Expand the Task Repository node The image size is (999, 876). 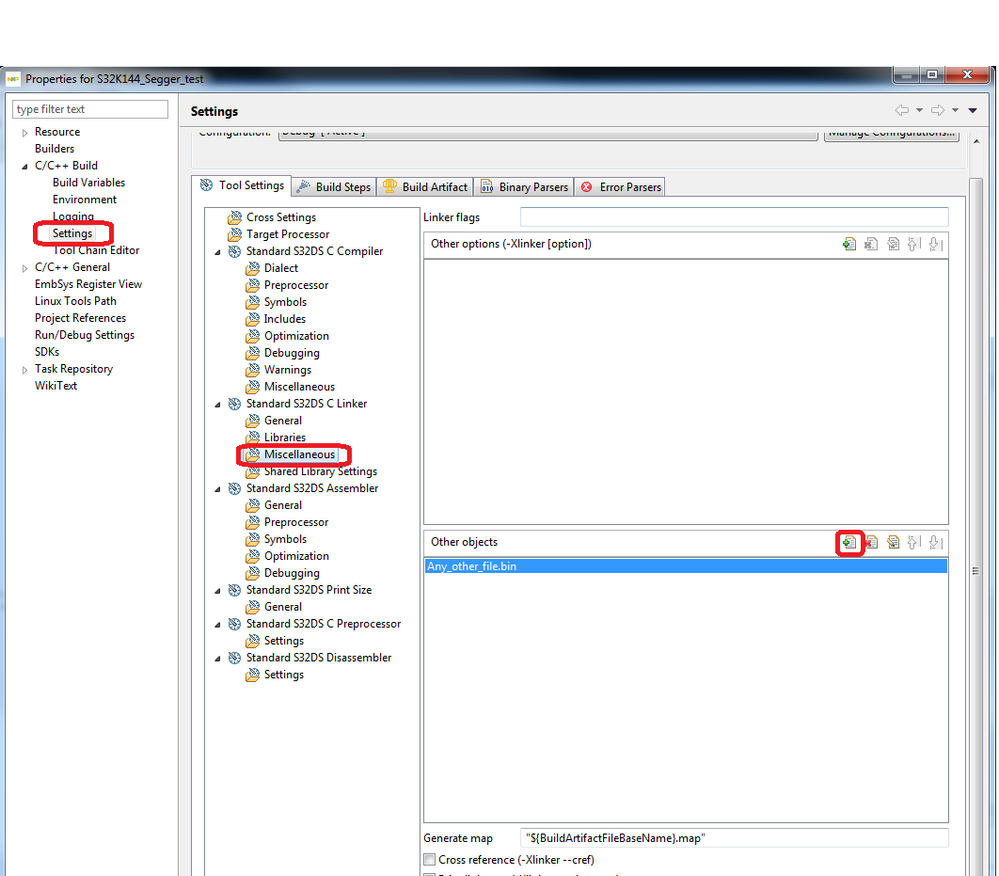tap(25, 370)
